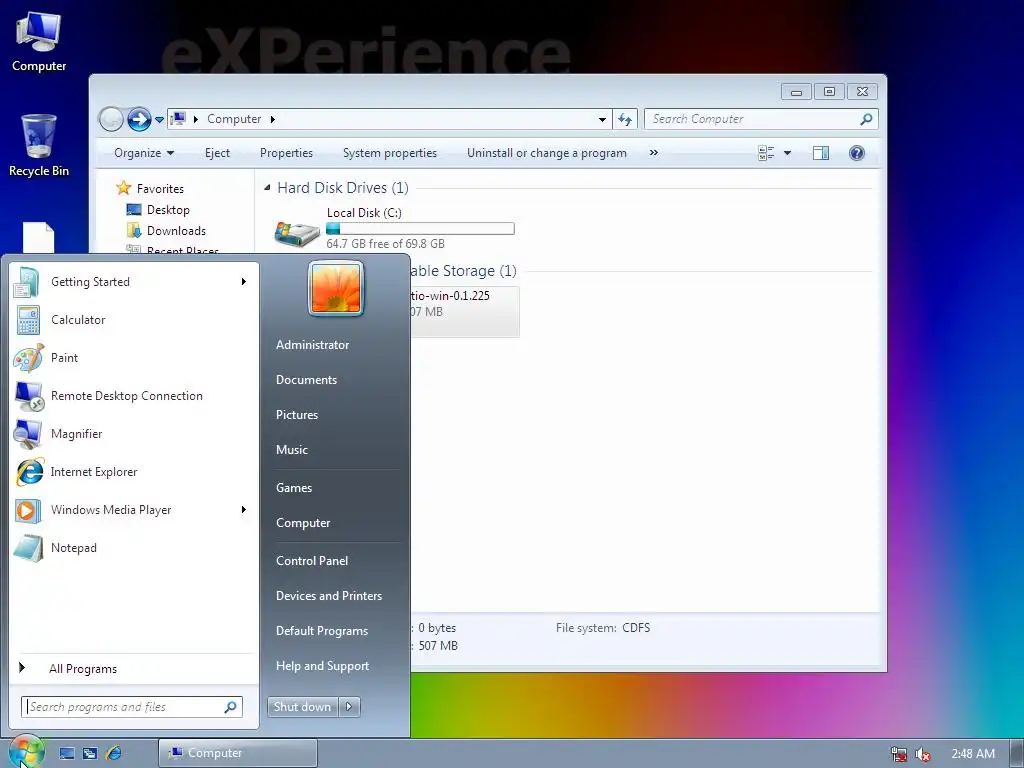Open Devices and Printers
Viewport: 1024px width, 768px height.
point(328,596)
